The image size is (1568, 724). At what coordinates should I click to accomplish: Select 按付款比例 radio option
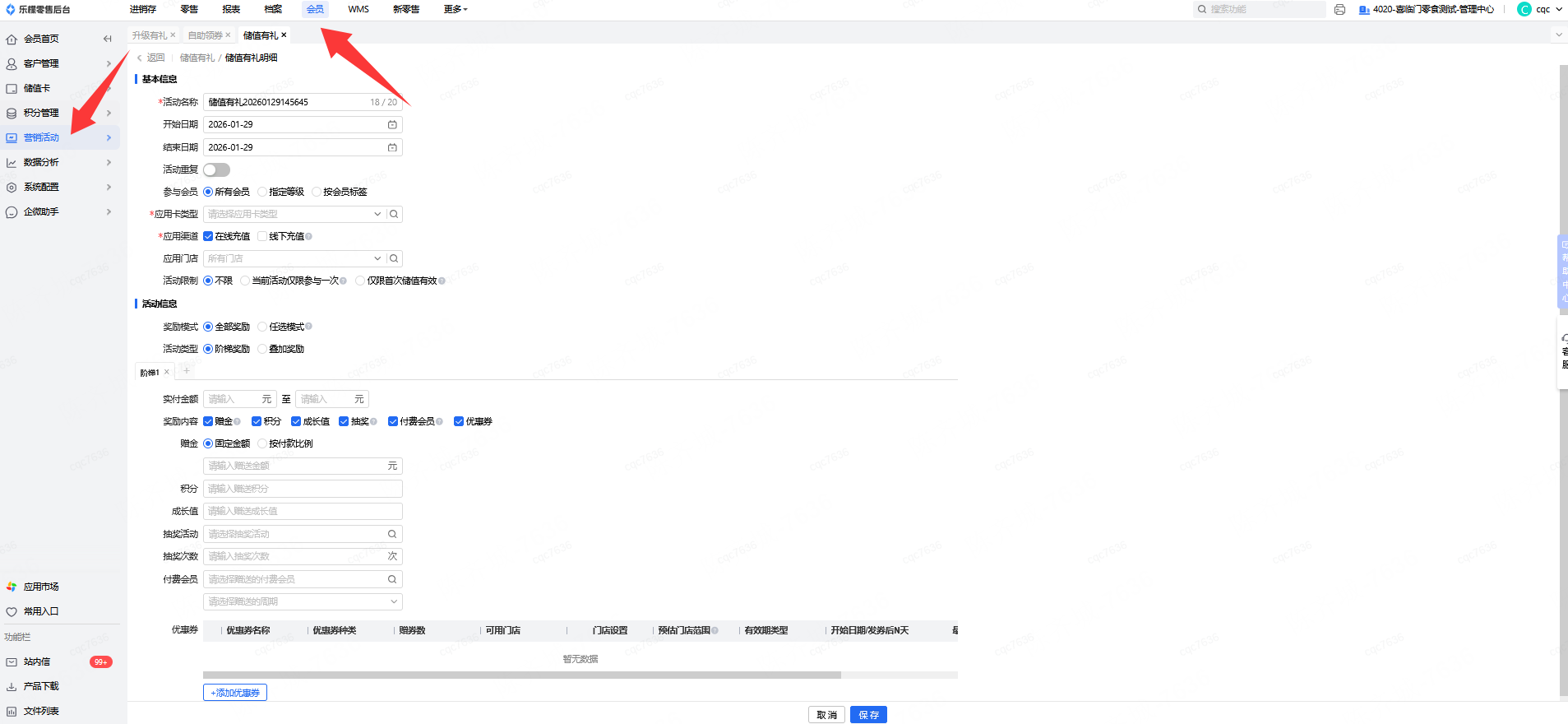[262, 443]
